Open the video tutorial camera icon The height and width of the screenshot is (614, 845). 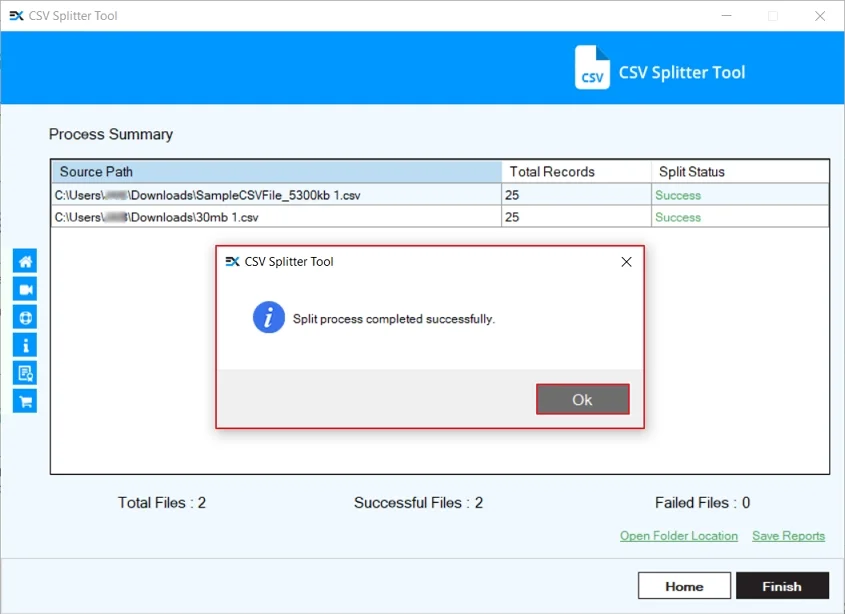[25, 289]
